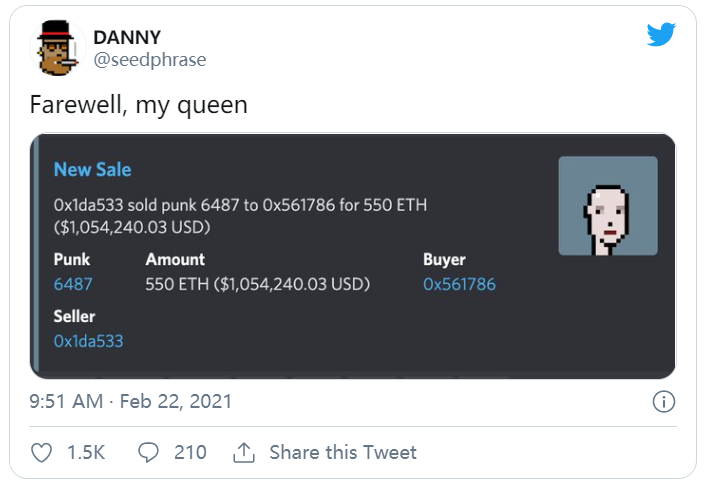Image resolution: width=705 pixels, height=491 pixels.
Task: Click the 9:51 AM Feb 22, 2021 timestamp
Action: tap(131, 402)
